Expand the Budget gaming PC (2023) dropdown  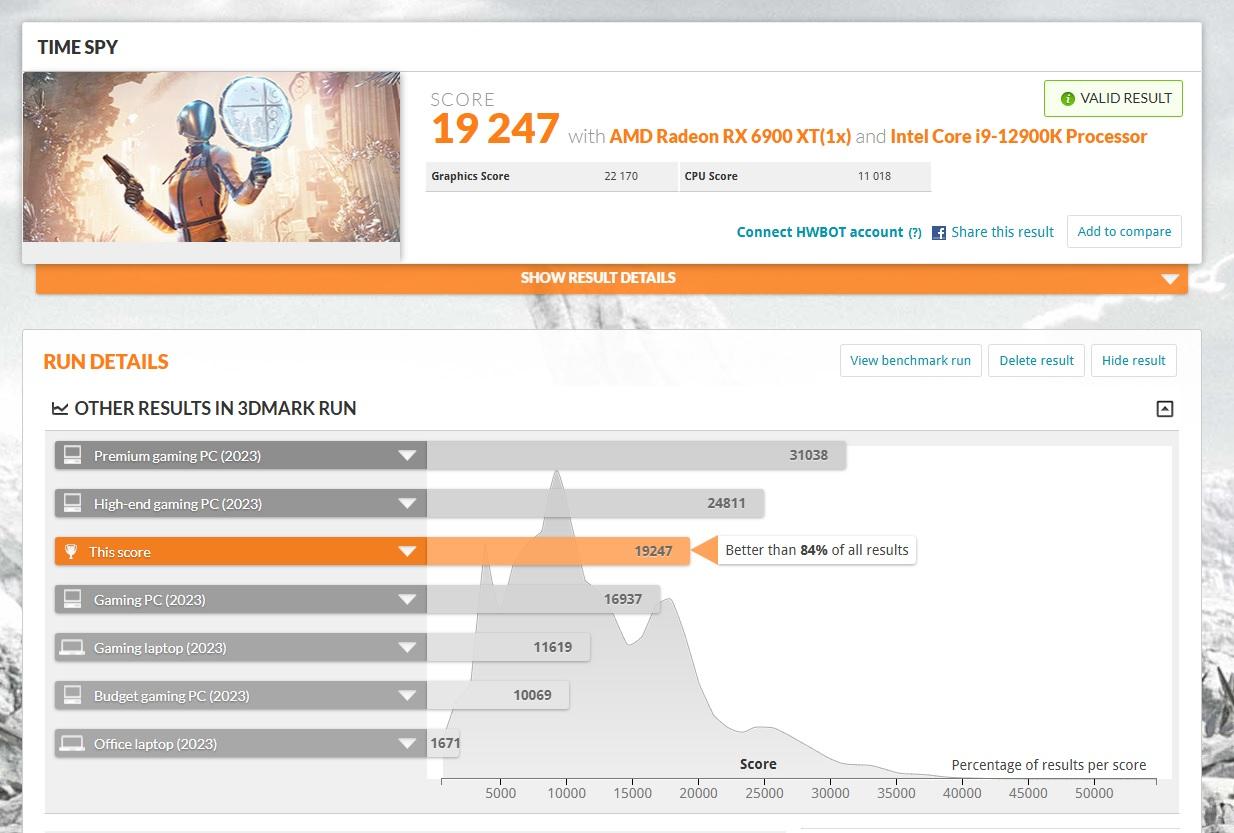[x=406, y=695]
